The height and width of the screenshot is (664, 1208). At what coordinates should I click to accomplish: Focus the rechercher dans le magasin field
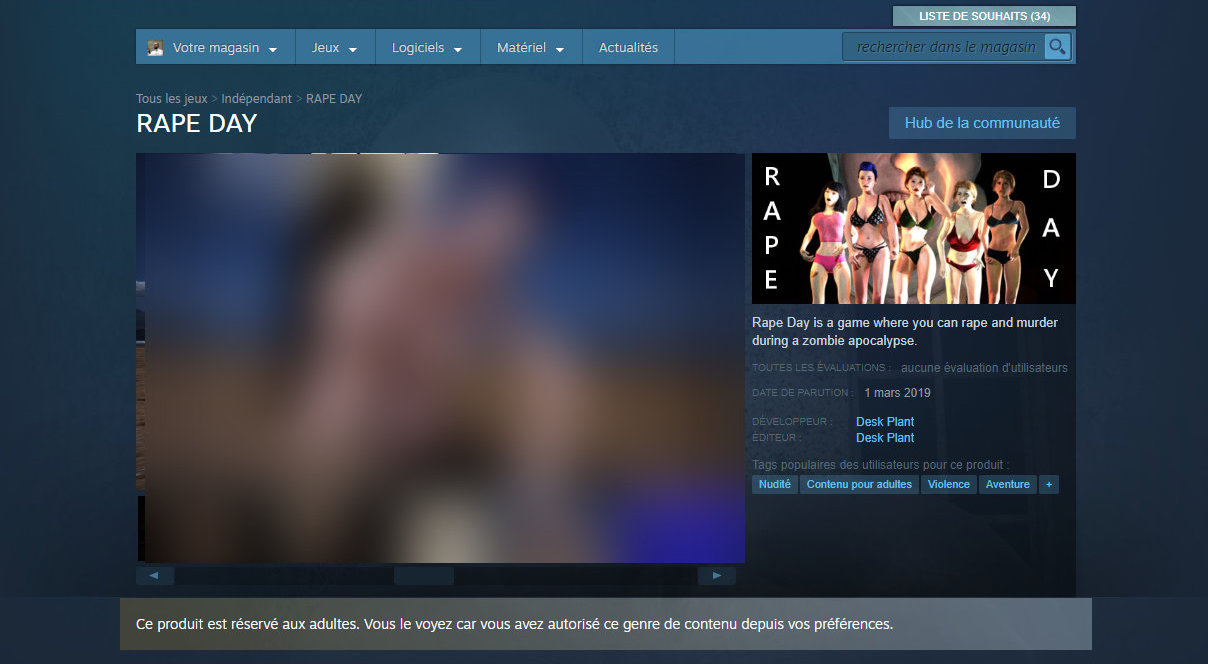point(945,47)
